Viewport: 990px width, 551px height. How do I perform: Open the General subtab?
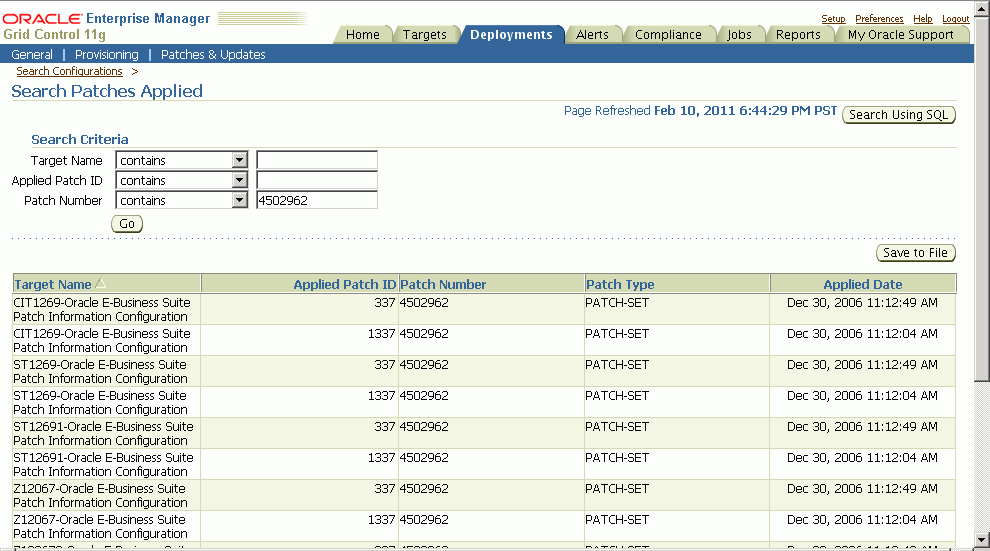pyautogui.click(x=32, y=54)
